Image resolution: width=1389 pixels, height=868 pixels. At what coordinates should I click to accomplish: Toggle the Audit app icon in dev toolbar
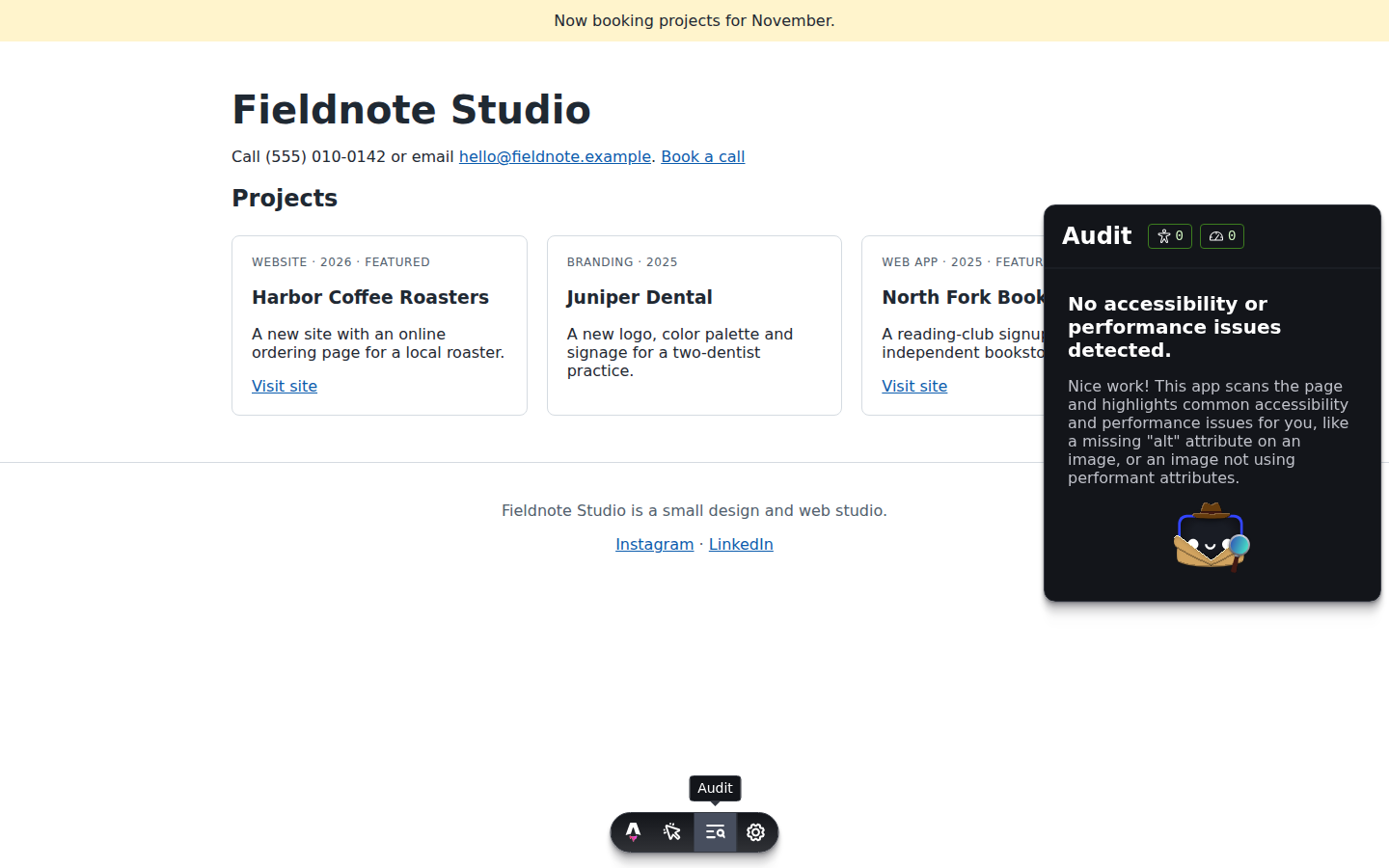pyautogui.click(x=715, y=832)
